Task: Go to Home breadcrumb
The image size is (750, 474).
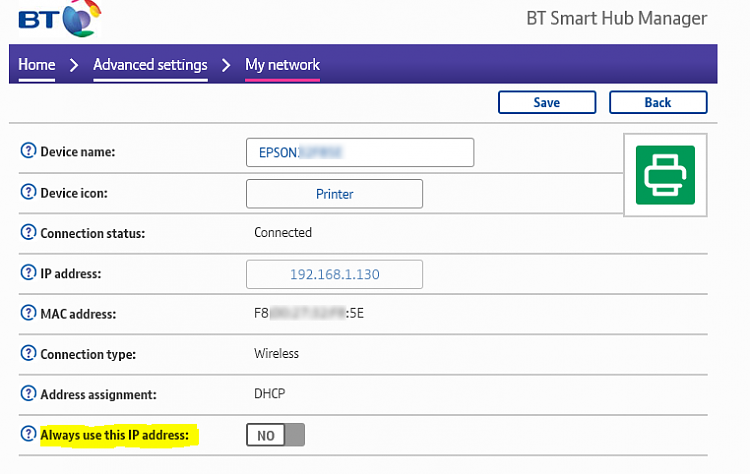Action: point(37,65)
